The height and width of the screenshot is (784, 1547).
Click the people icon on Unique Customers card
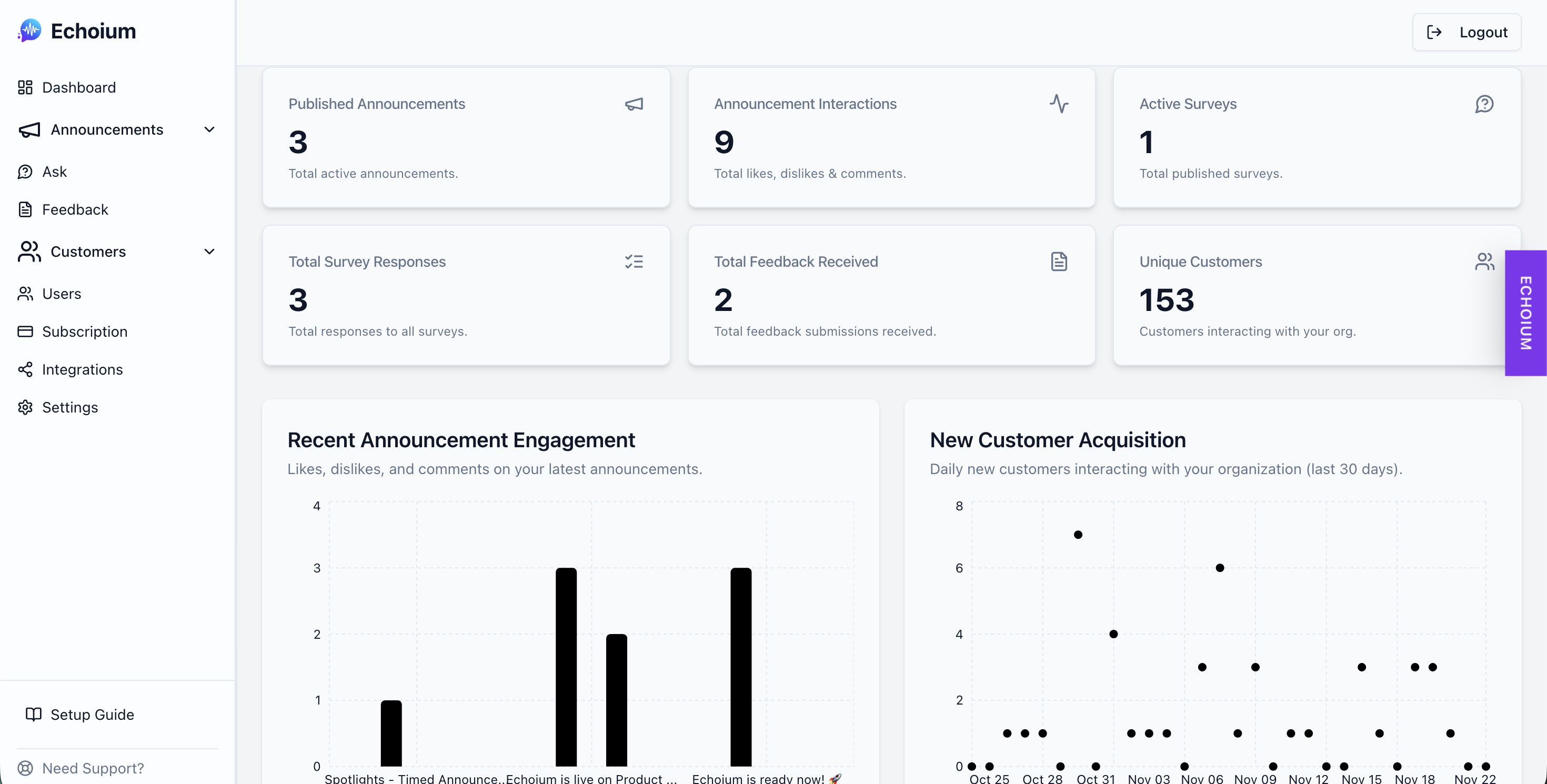tap(1484, 262)
